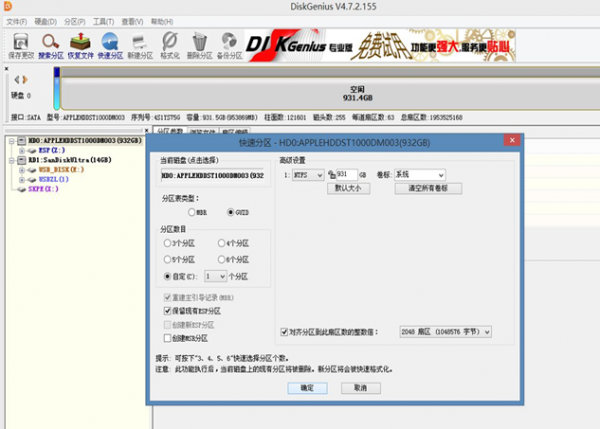
Task: Open the Tools menu
Action: pyautogui.click(x=103, y=22)
